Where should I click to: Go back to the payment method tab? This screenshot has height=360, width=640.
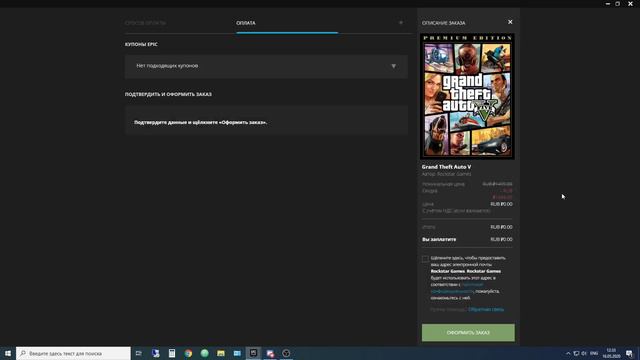[145, 23]
